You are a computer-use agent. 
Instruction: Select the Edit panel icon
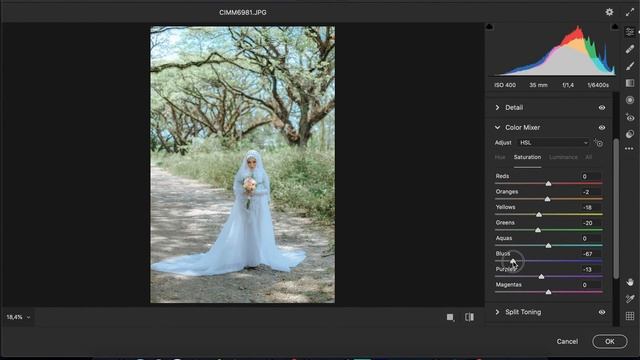coord(630,32)
